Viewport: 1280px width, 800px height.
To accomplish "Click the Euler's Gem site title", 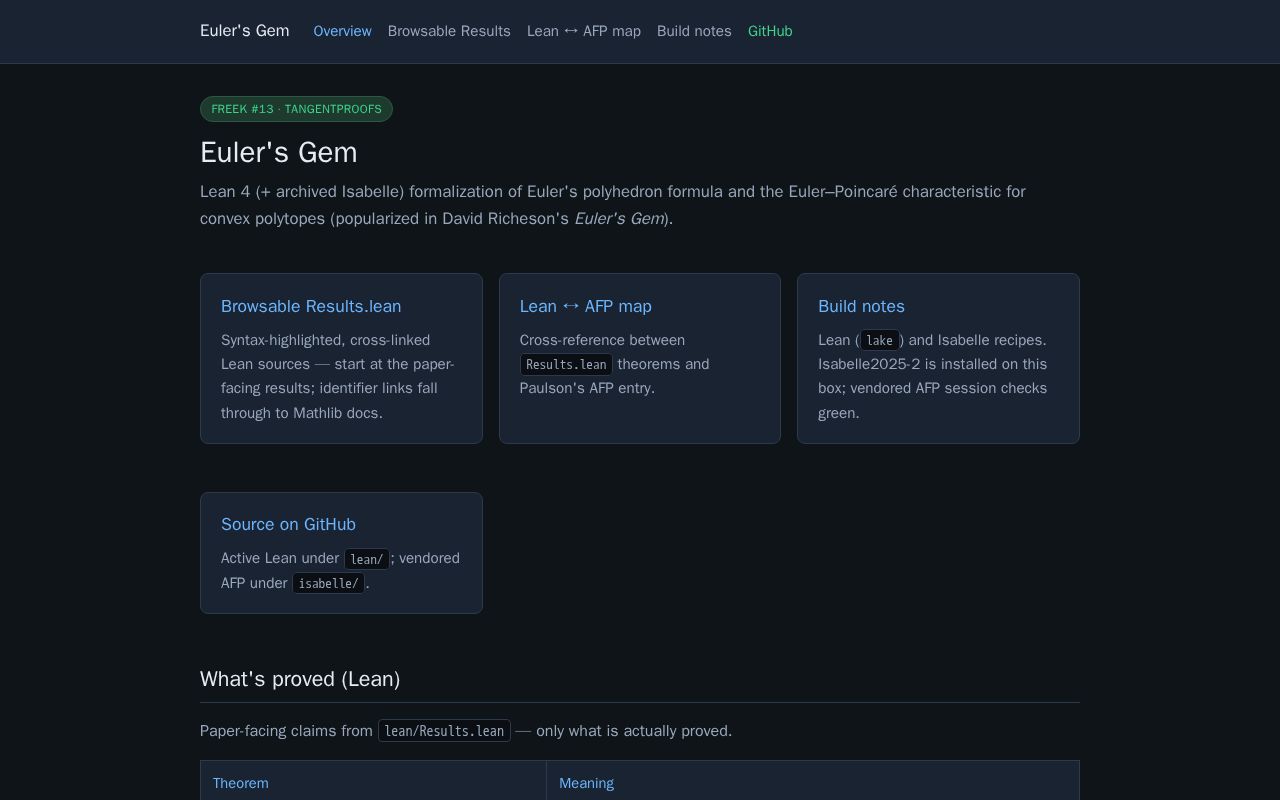I will (244, 31).
